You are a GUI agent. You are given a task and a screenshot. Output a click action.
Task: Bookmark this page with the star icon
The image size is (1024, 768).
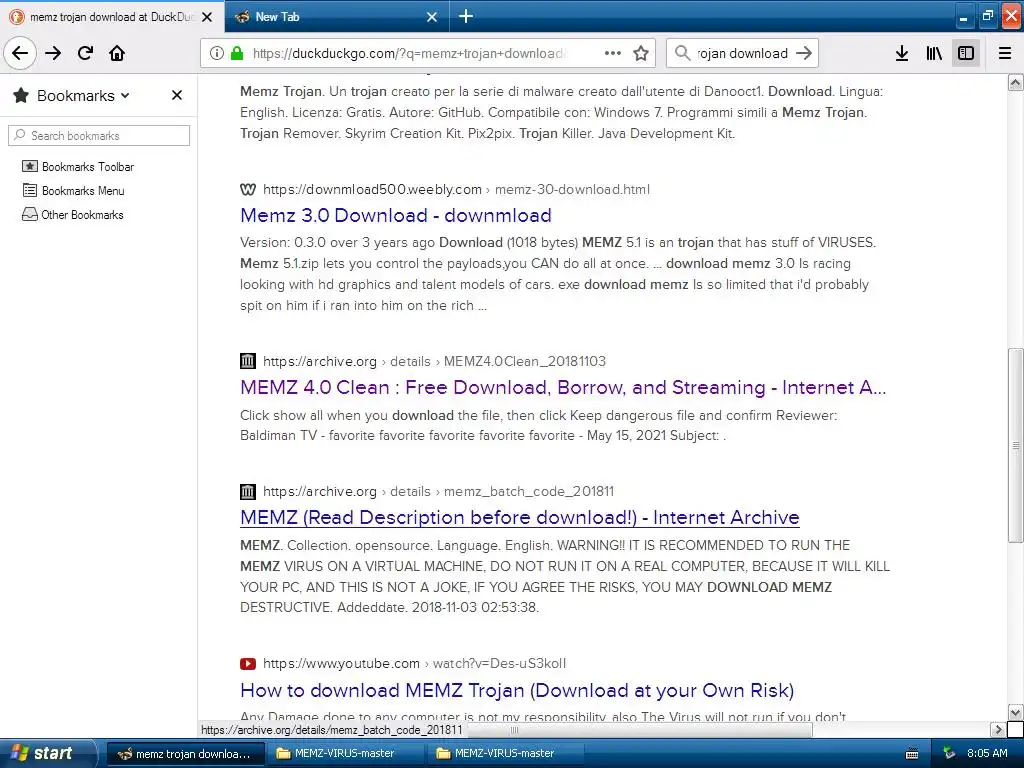tap(641, 53)
